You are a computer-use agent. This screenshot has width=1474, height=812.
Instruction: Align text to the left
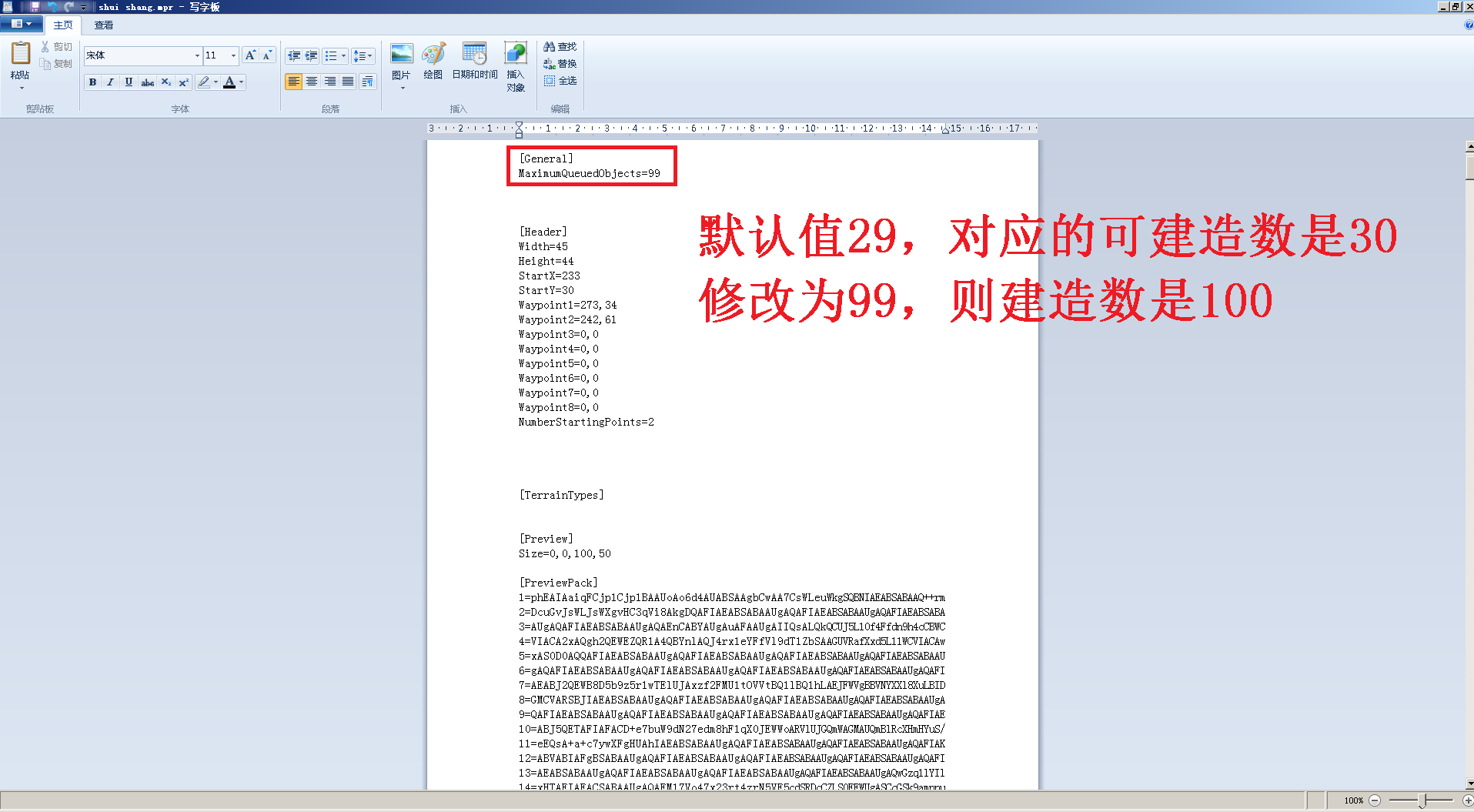[x=293, y=82]
